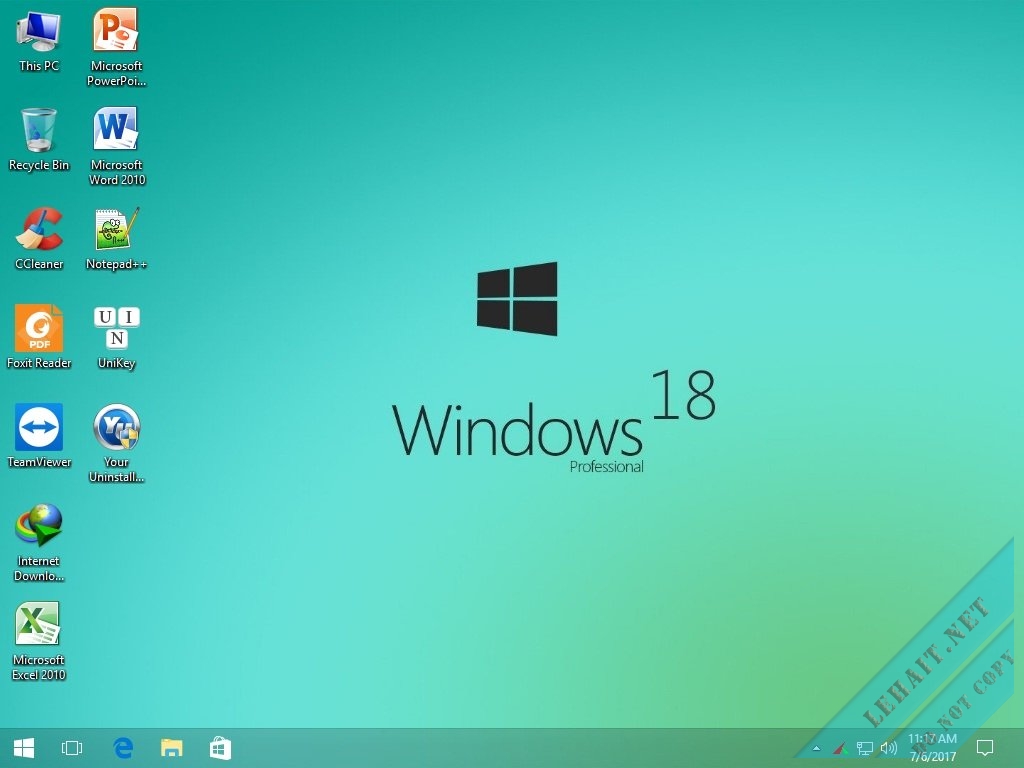Open File Explorer from the taskbar
The image size is (1024, 768).
pyautogui.click(x=172, y=747)
